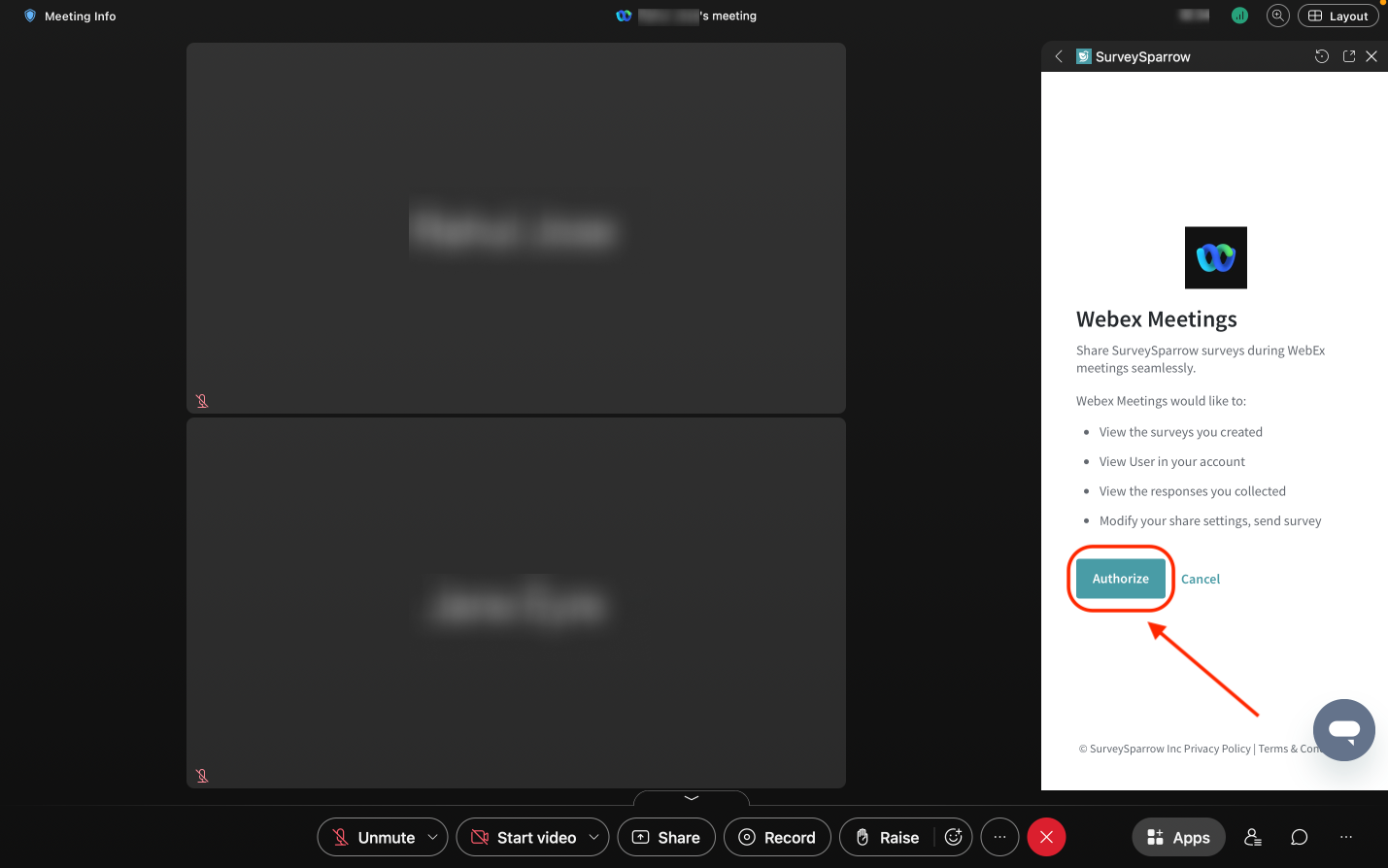Screen dimensions: 1388x868
Task: Collapse the meeting controls bar chevron
Action: coord(692,797)
